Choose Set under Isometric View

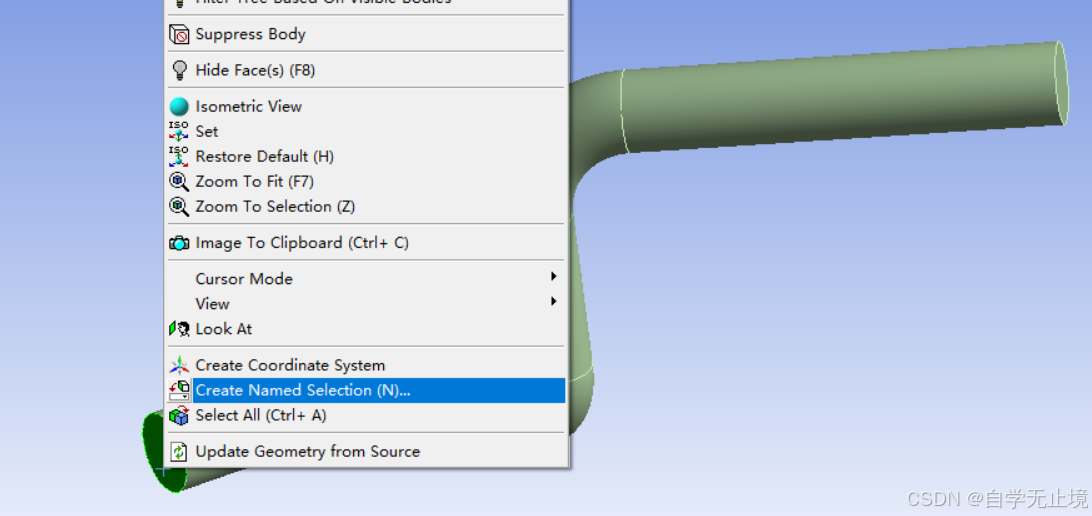pyautogui.click(x=366, y=132)
